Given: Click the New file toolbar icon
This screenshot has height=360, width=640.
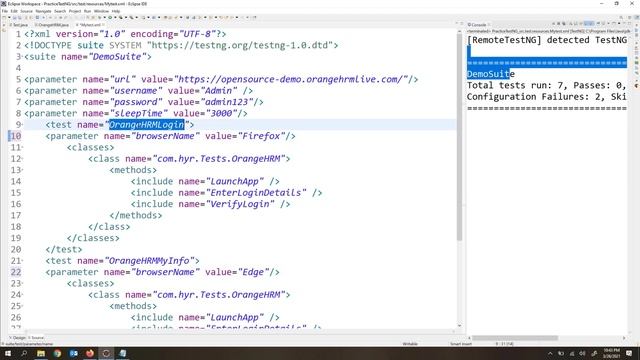Looking at the screenshot, I should tap(4, 18).
